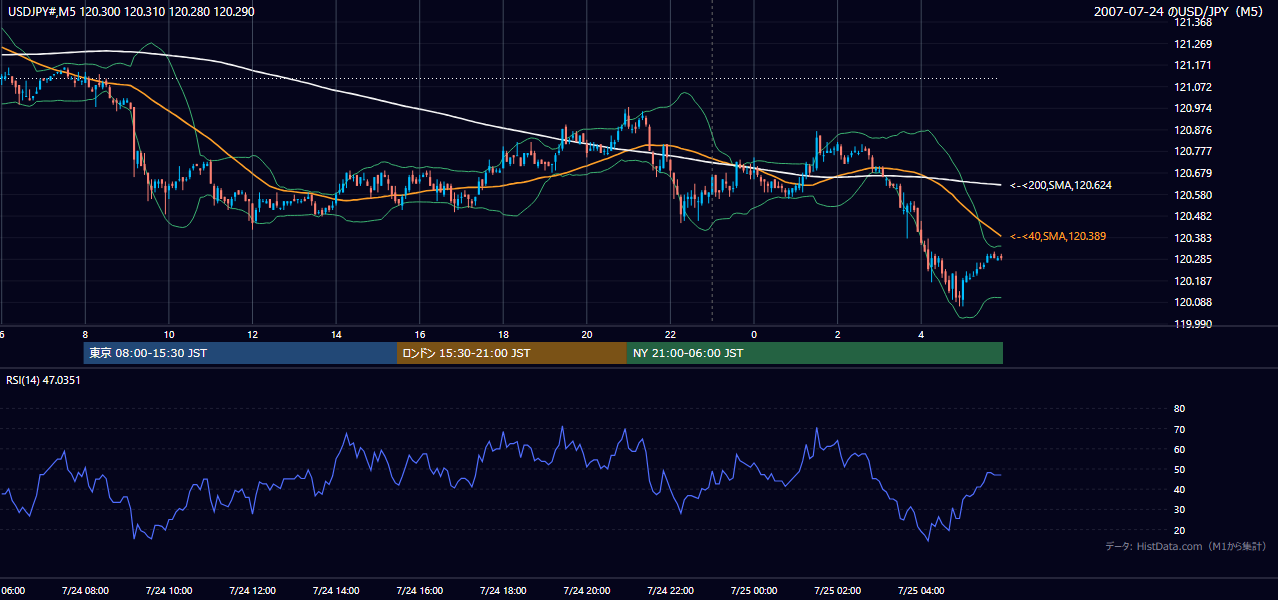Image resolution: width=1278 pixels, height=600 pixels.
Task: Click the bottom time label 7/25 02:00
Action: coord(837,591)
